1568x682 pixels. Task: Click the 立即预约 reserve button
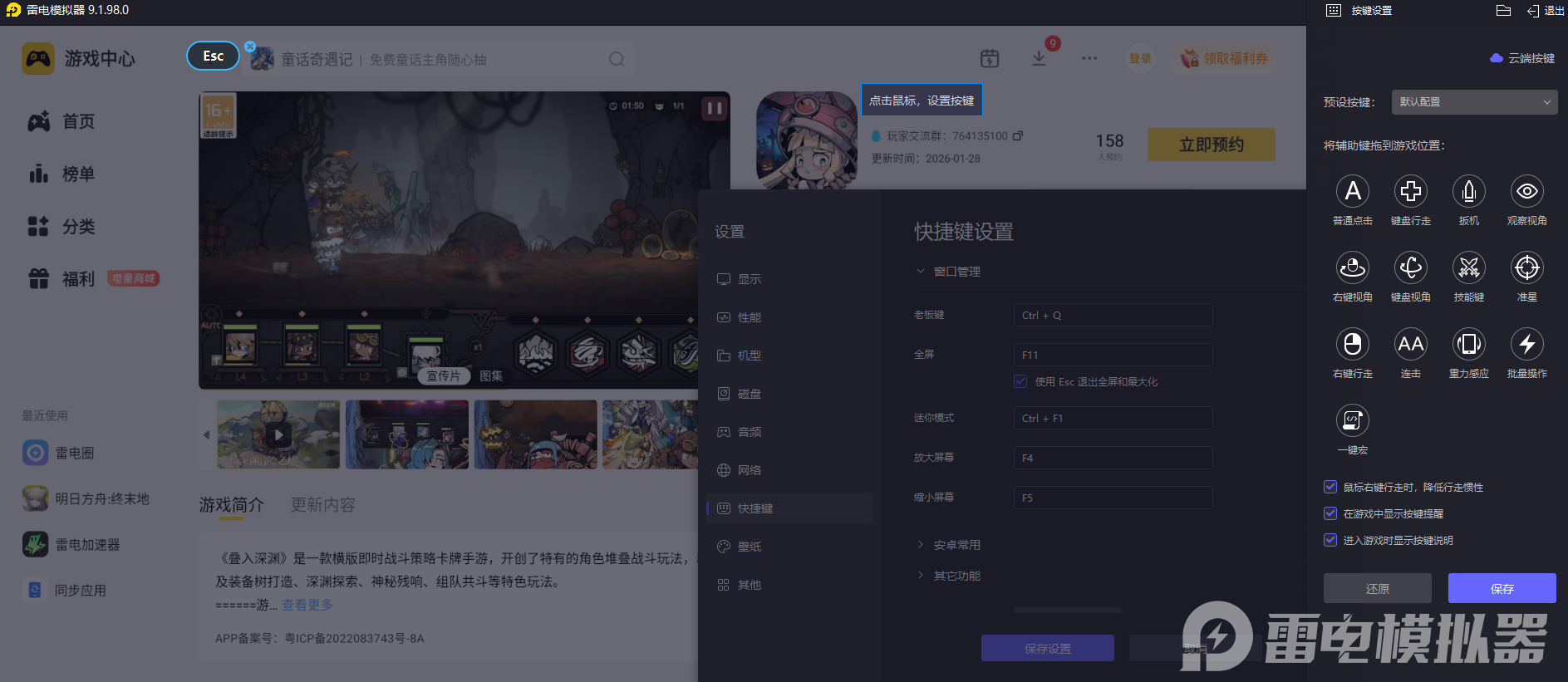1212,145
